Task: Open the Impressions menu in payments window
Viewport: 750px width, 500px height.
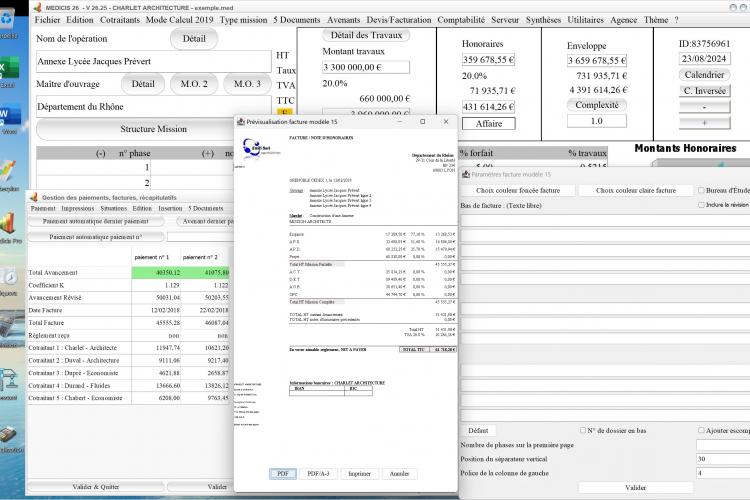Action: (77, 209)
